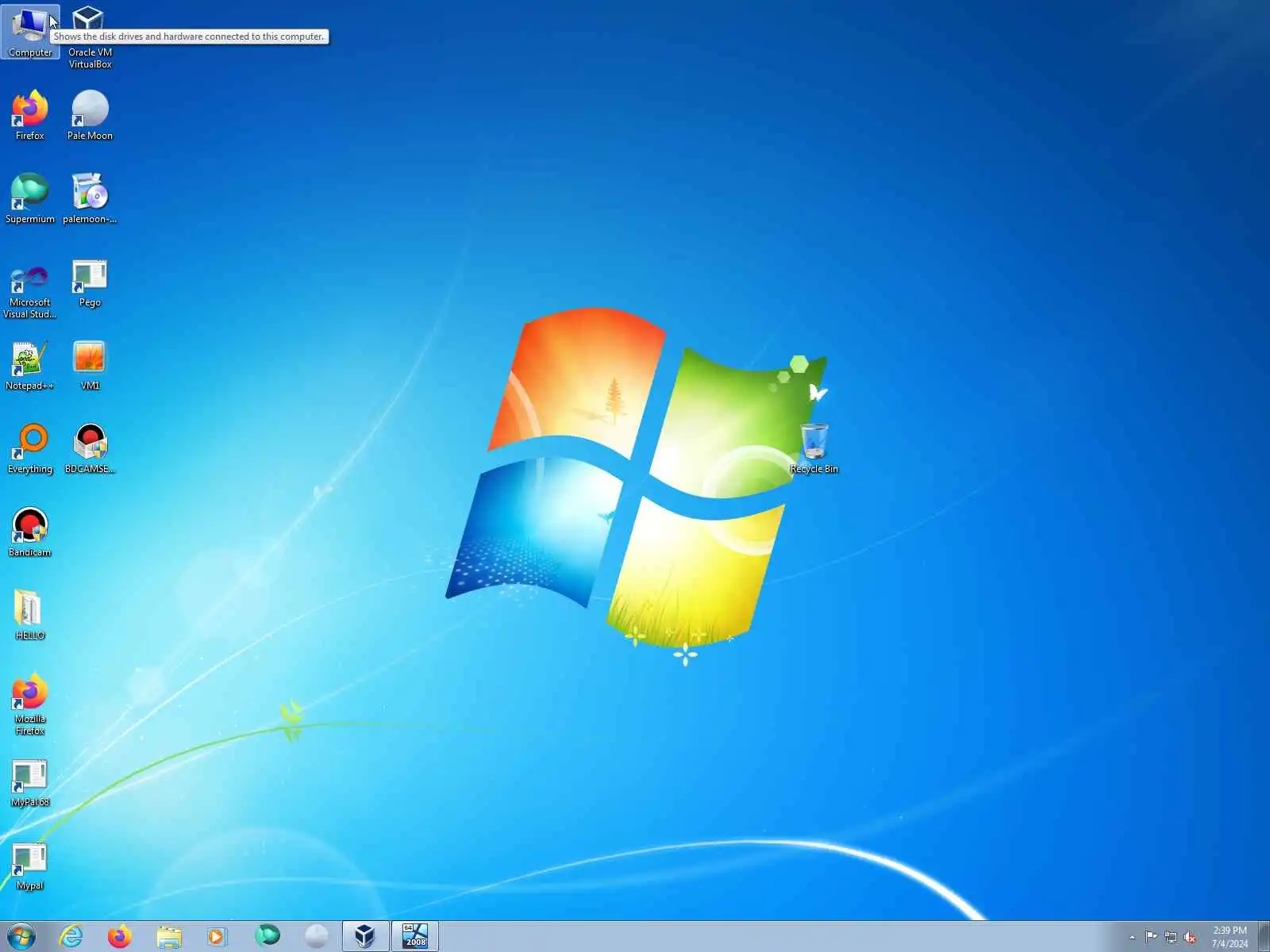Select the Firefox desktop shortcut at top
The width and height of the screenshot is (1270, 952).
pyautogui.click(x=30, y=116)
